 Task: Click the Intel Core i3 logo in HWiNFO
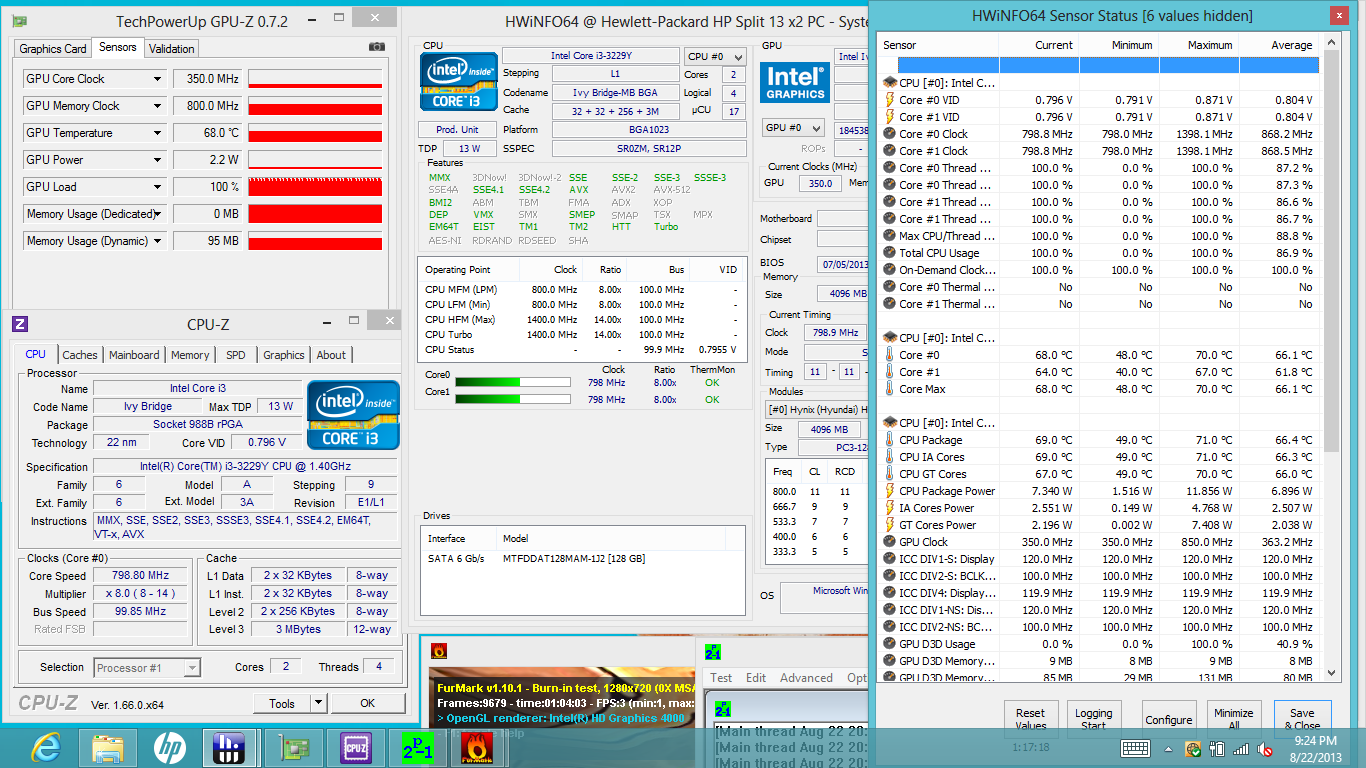458,82
